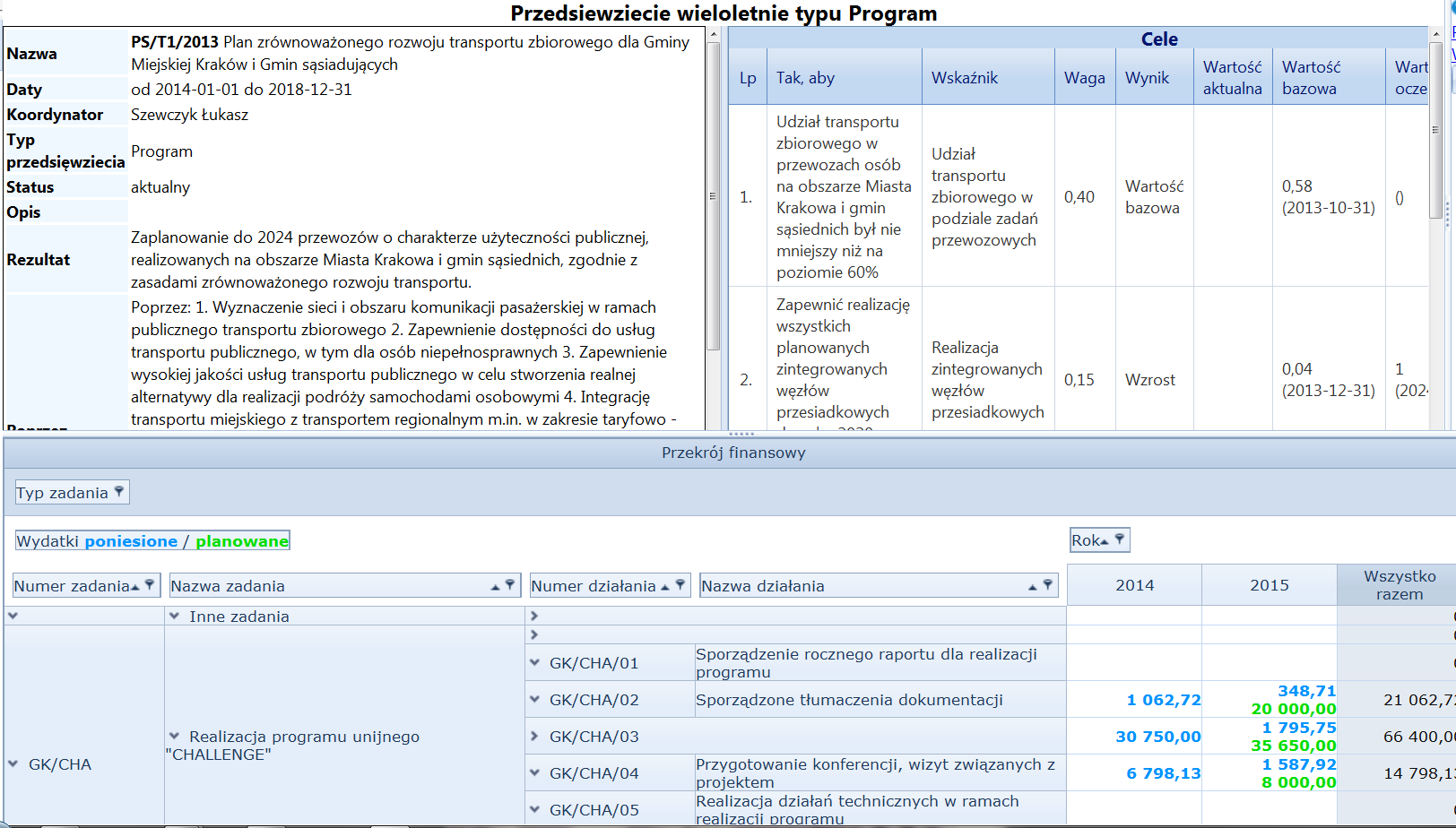Open the Numer zadania filter funnel icon
1456x828 pixels.
[150, 585]
